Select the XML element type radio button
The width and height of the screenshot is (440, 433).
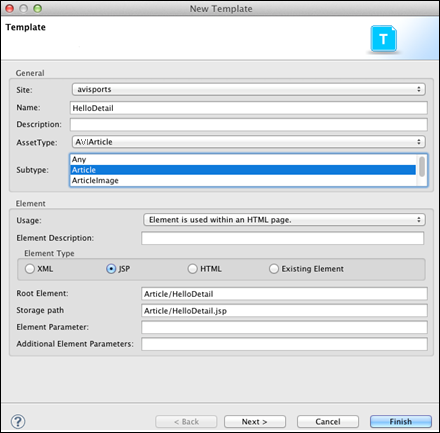[x=30, y=269]
